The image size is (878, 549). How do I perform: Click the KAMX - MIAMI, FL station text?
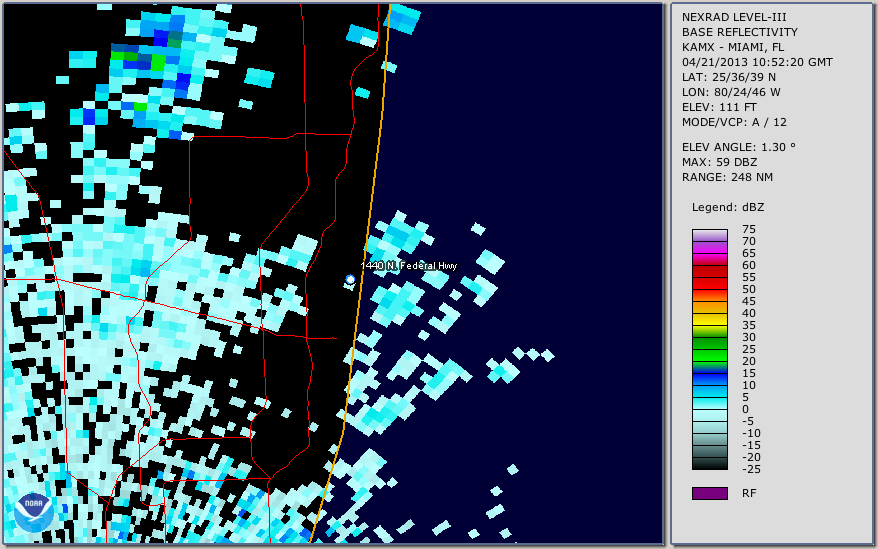click(x=733, y=47)
